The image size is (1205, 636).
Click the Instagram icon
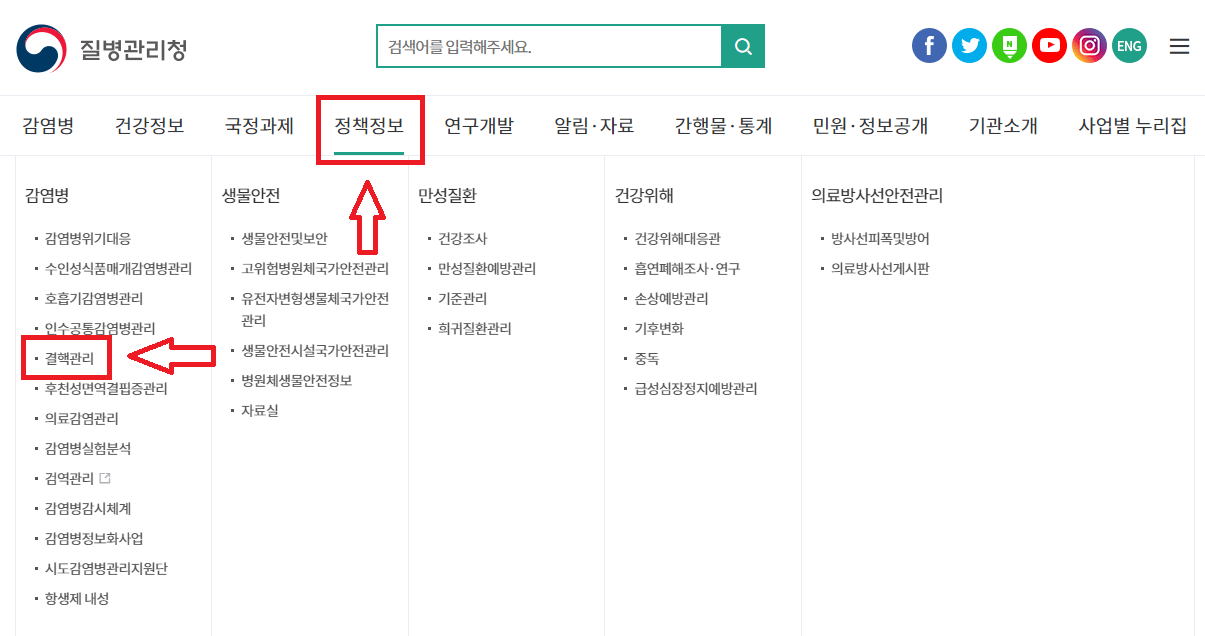(1089, 45)
